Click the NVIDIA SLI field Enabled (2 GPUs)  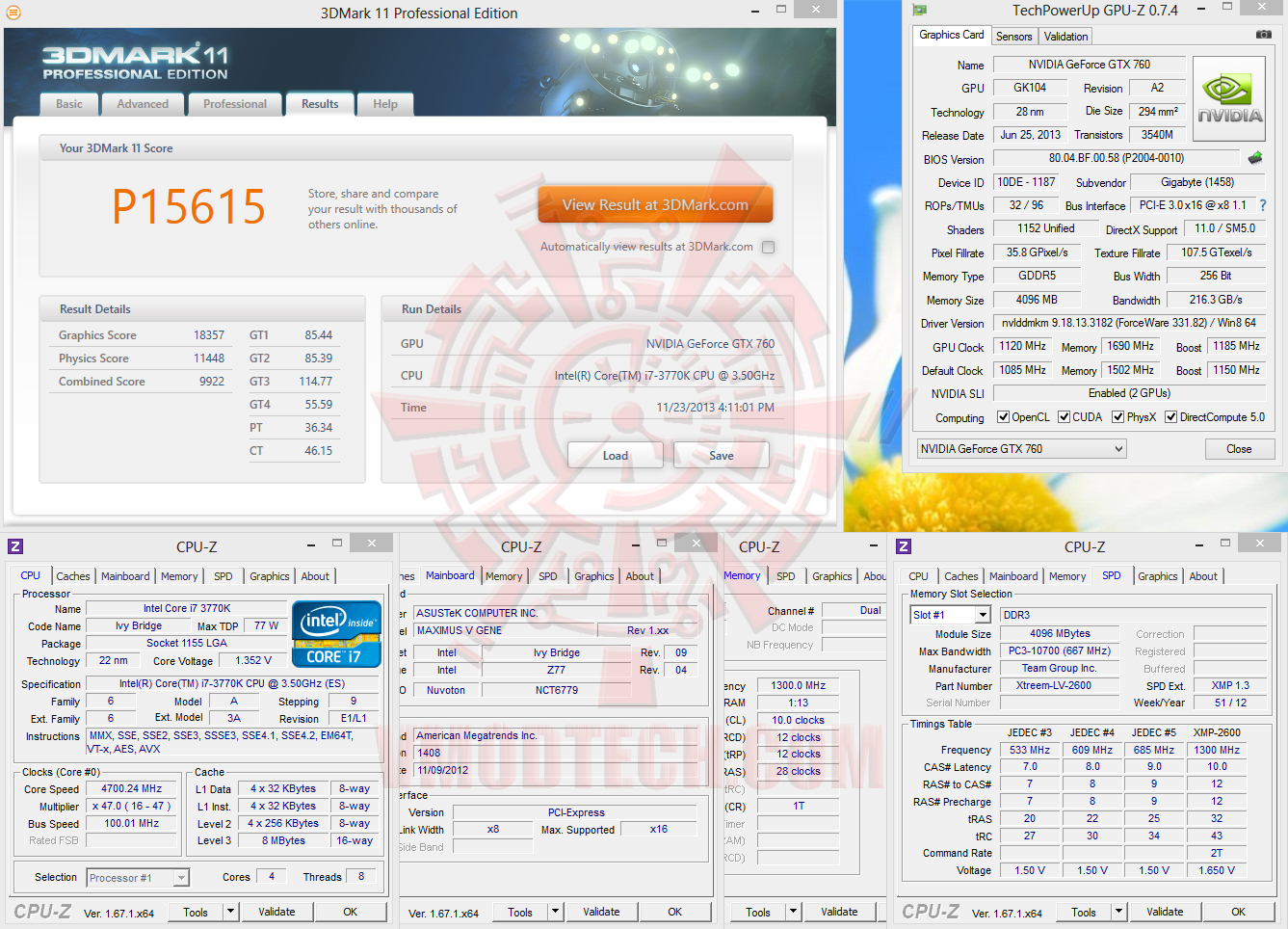(x=1129, y=393)
